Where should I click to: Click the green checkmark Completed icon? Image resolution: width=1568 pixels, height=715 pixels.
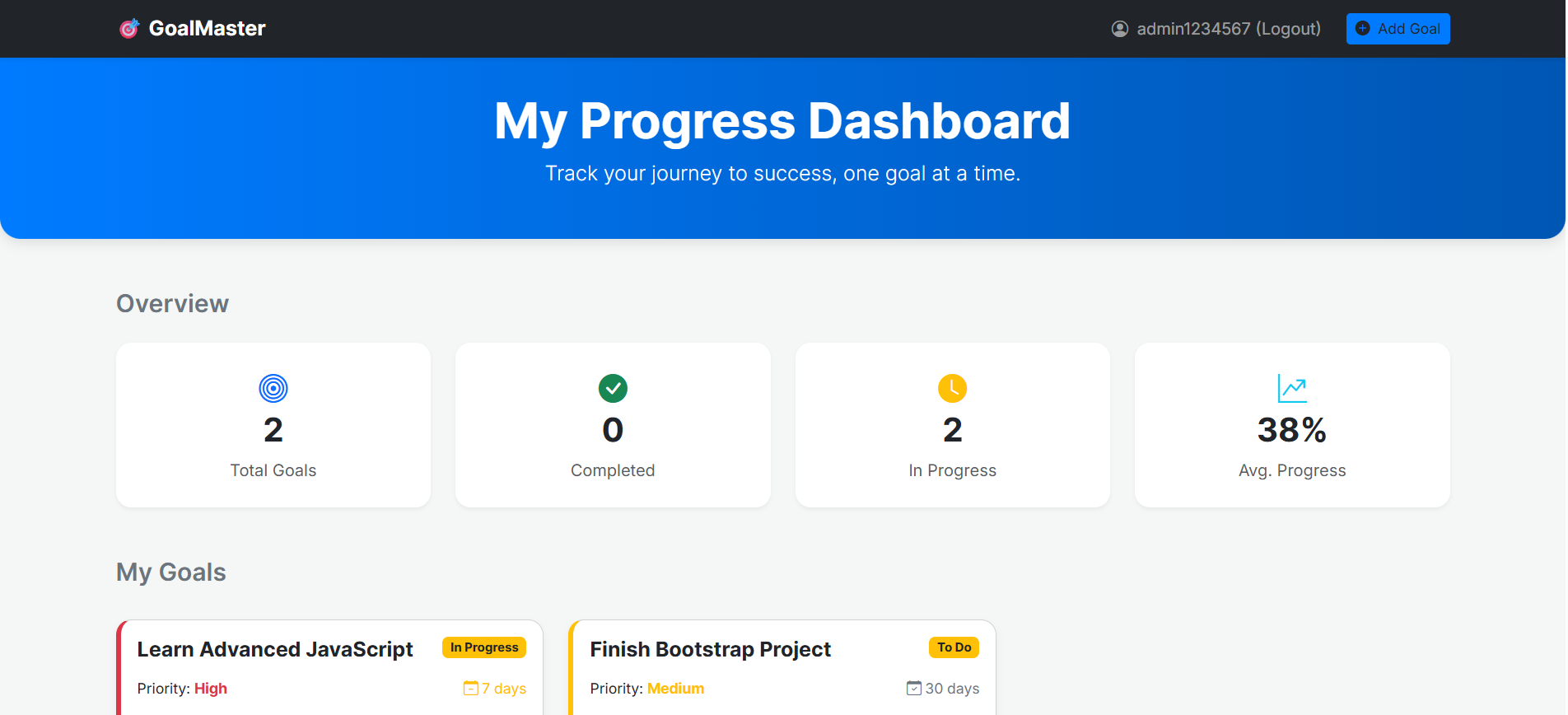pyautogui.click(x=613, y=388)
